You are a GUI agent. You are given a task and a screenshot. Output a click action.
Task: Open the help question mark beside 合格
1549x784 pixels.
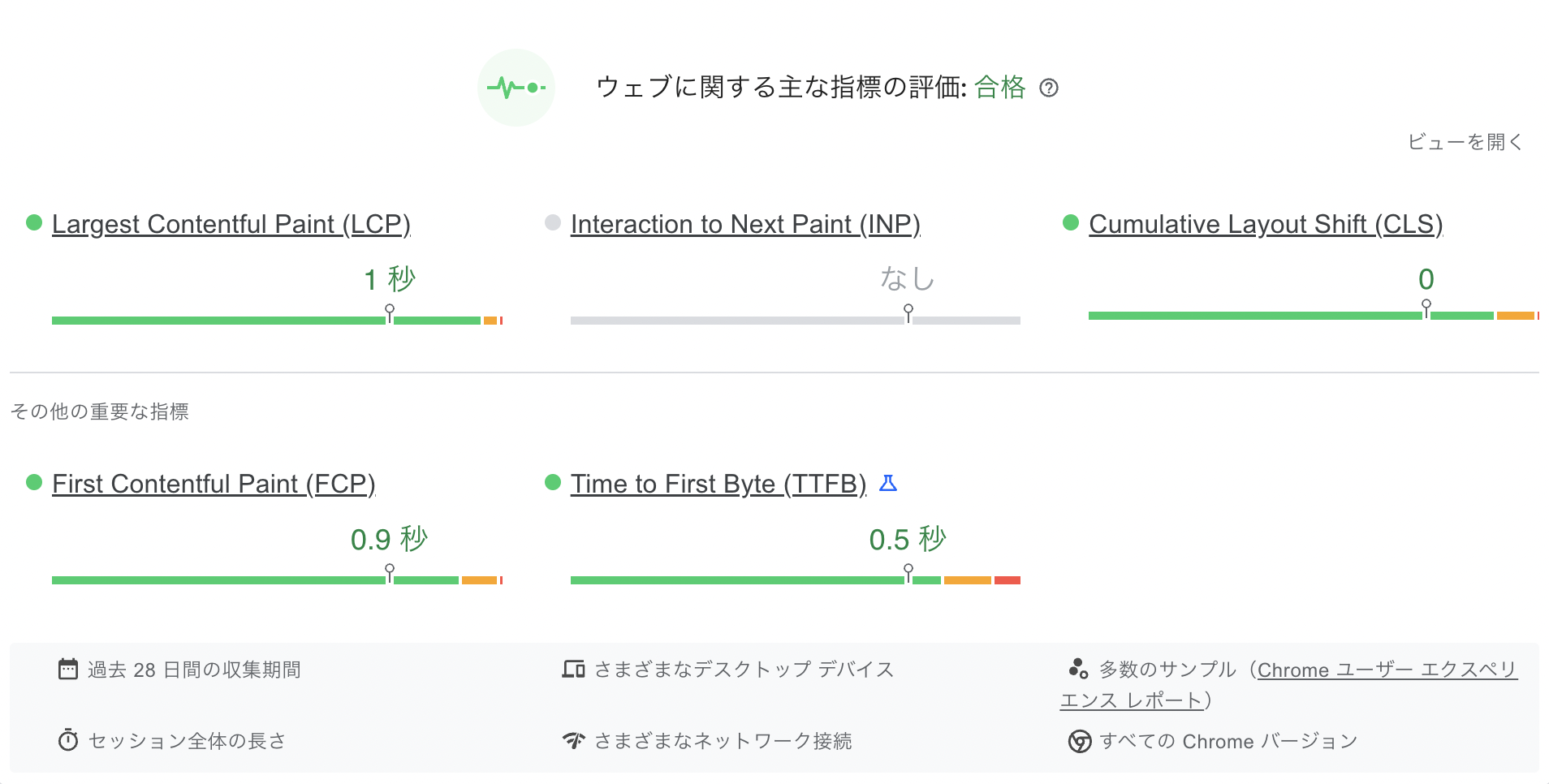(x=1049, y=88)
